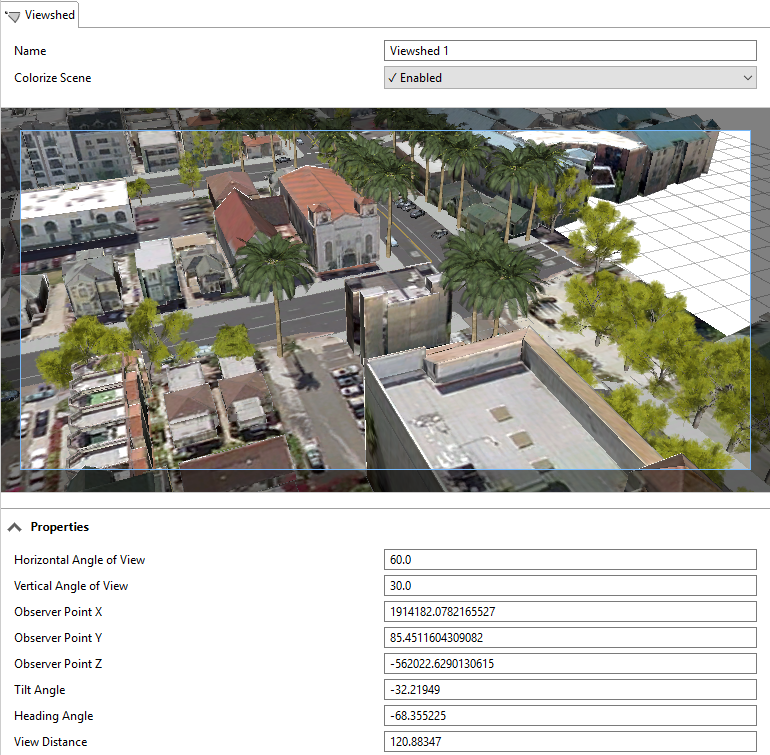
Task: Click the Tilt Angle field
Action: point(570,690)
